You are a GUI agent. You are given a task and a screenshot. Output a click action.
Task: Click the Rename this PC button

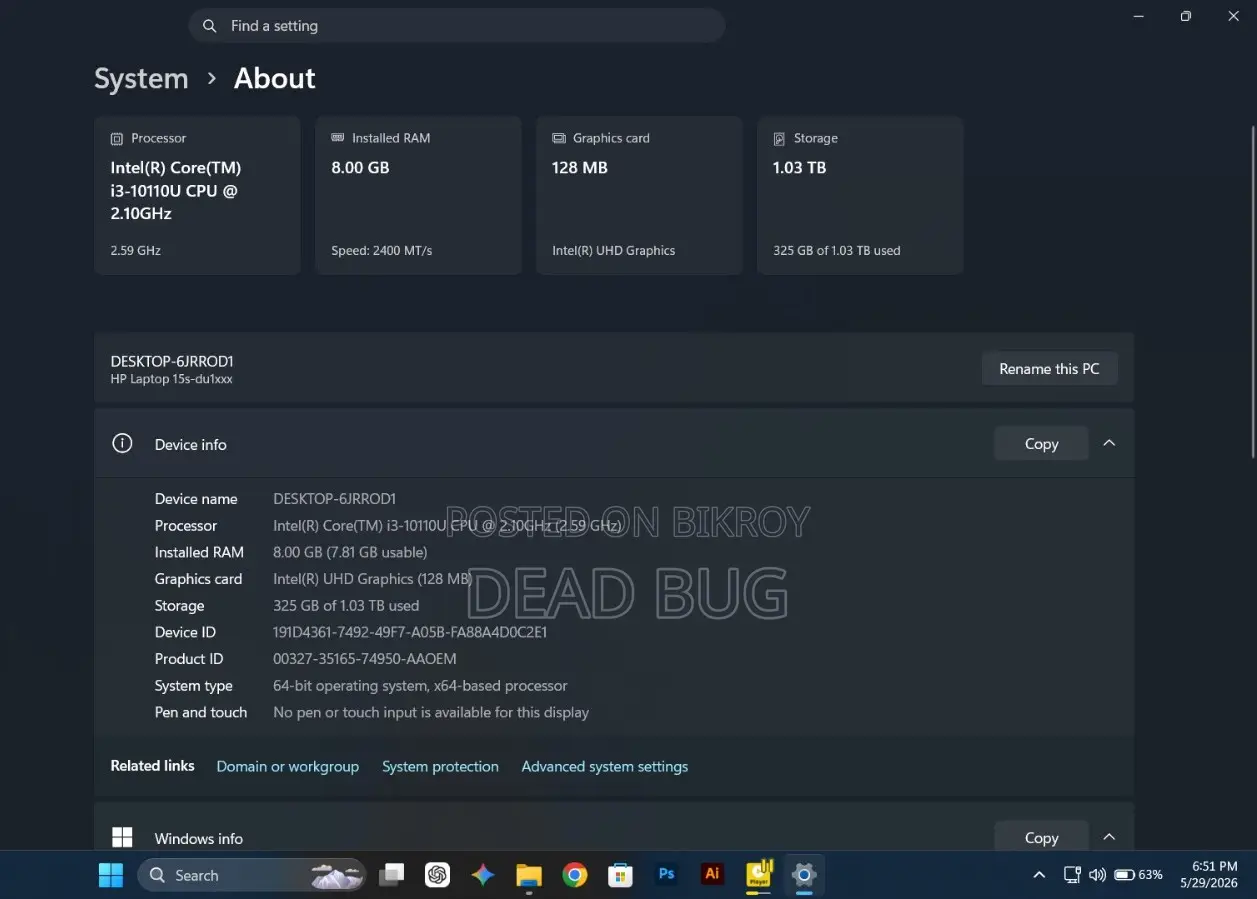(1049, 369)
